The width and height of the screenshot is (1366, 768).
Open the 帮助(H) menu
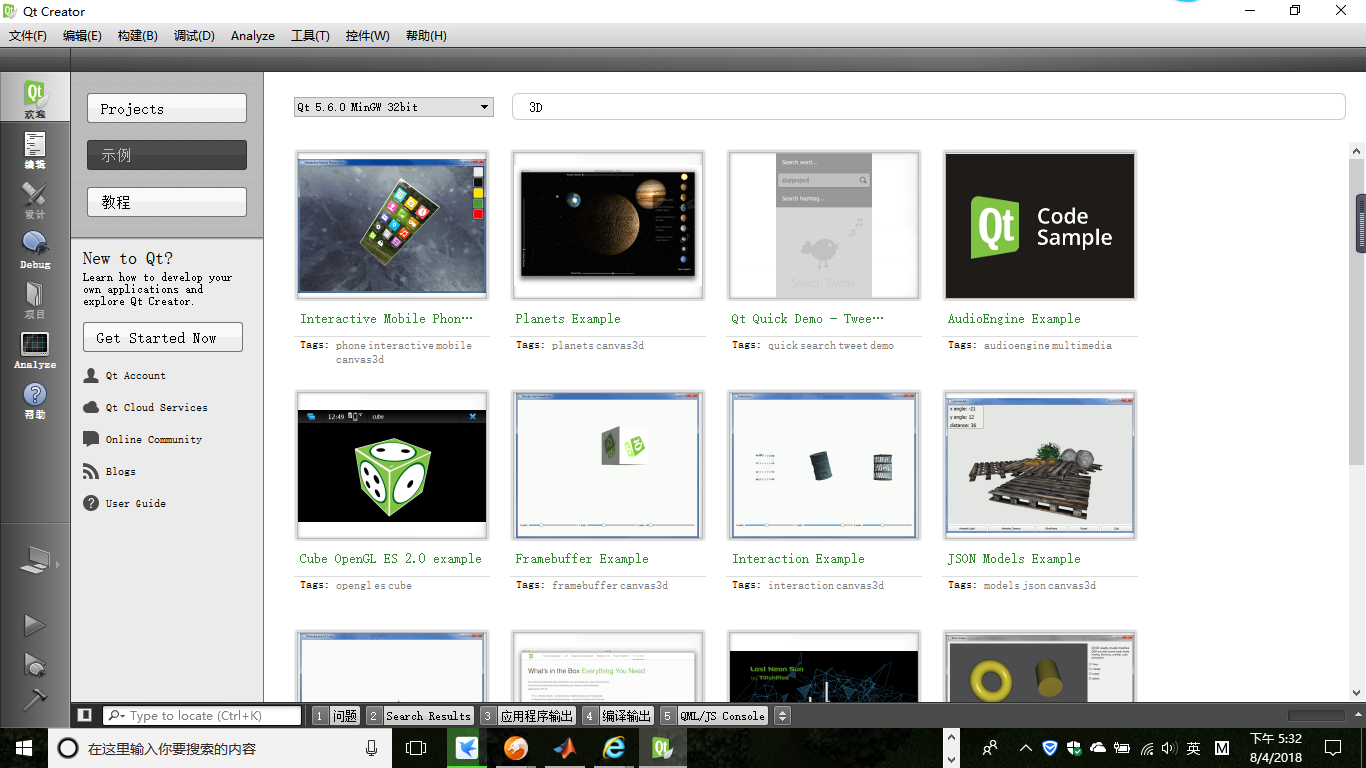pyautogui.click(x=426, y=36)
